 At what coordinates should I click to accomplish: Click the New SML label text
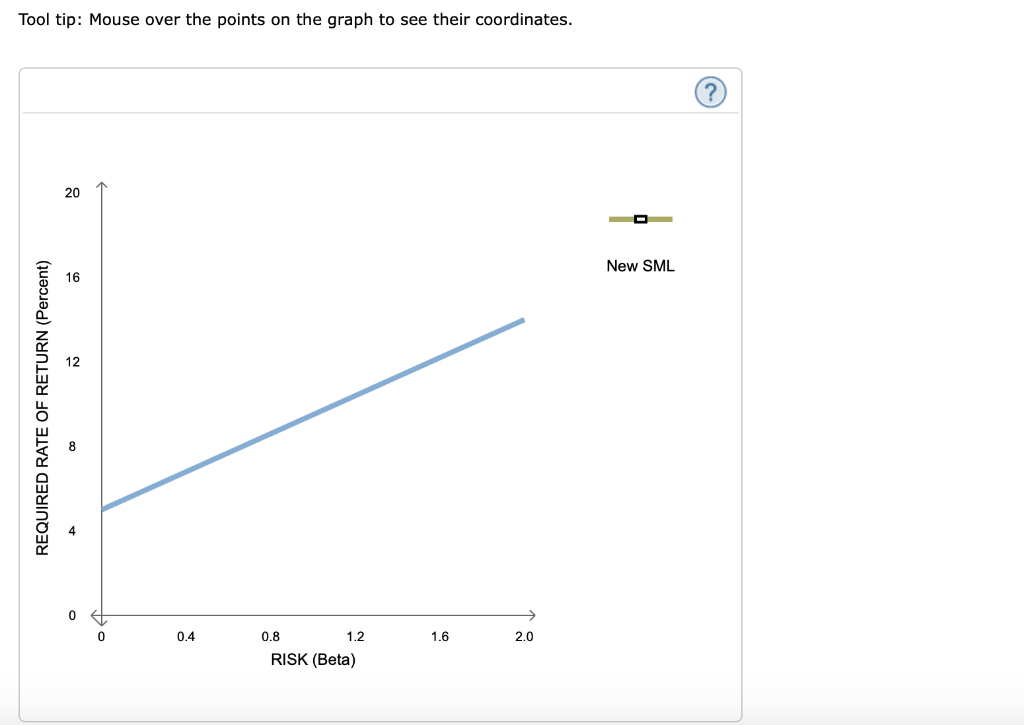point(641,265)
